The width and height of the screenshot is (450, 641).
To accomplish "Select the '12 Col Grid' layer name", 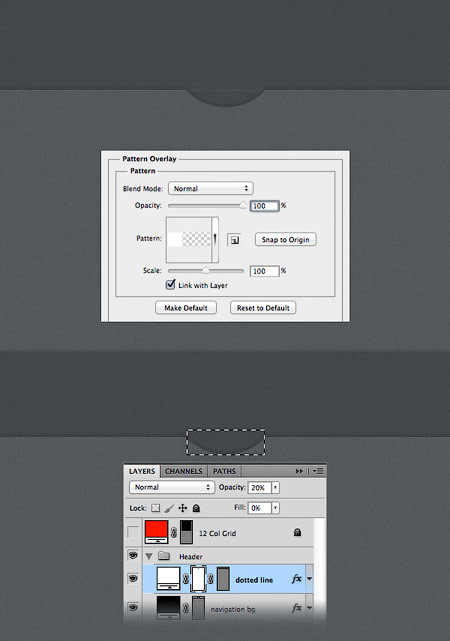I will (217, 533).
